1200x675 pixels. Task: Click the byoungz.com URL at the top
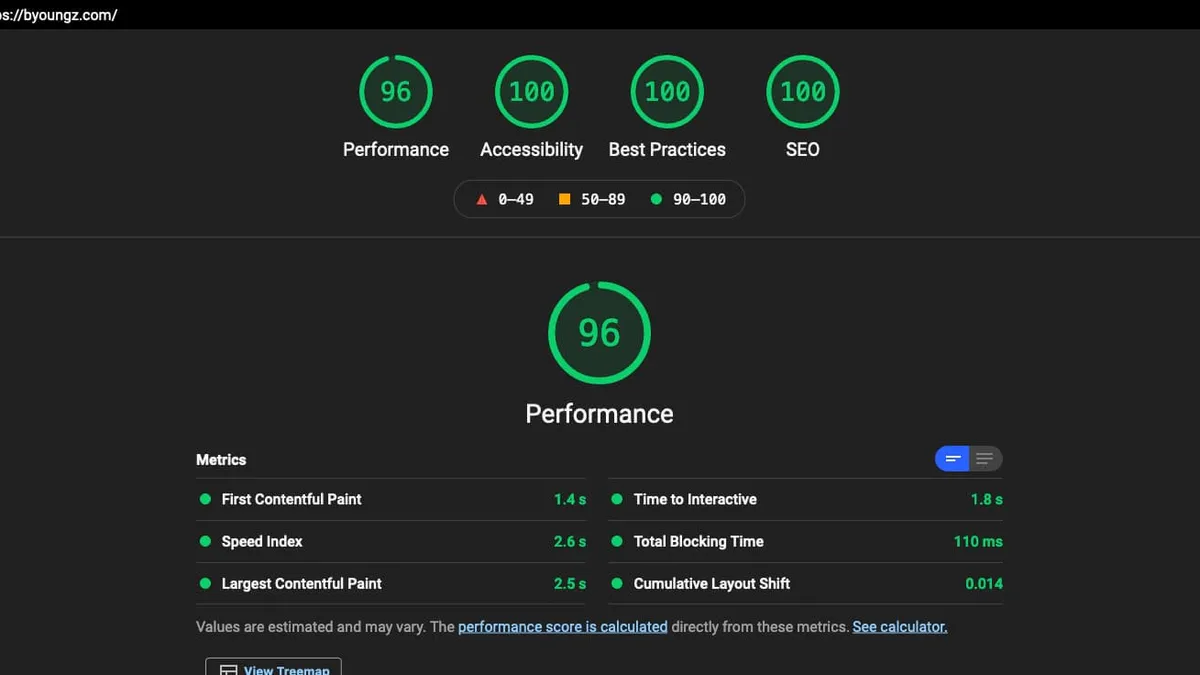tap(59, 16)
